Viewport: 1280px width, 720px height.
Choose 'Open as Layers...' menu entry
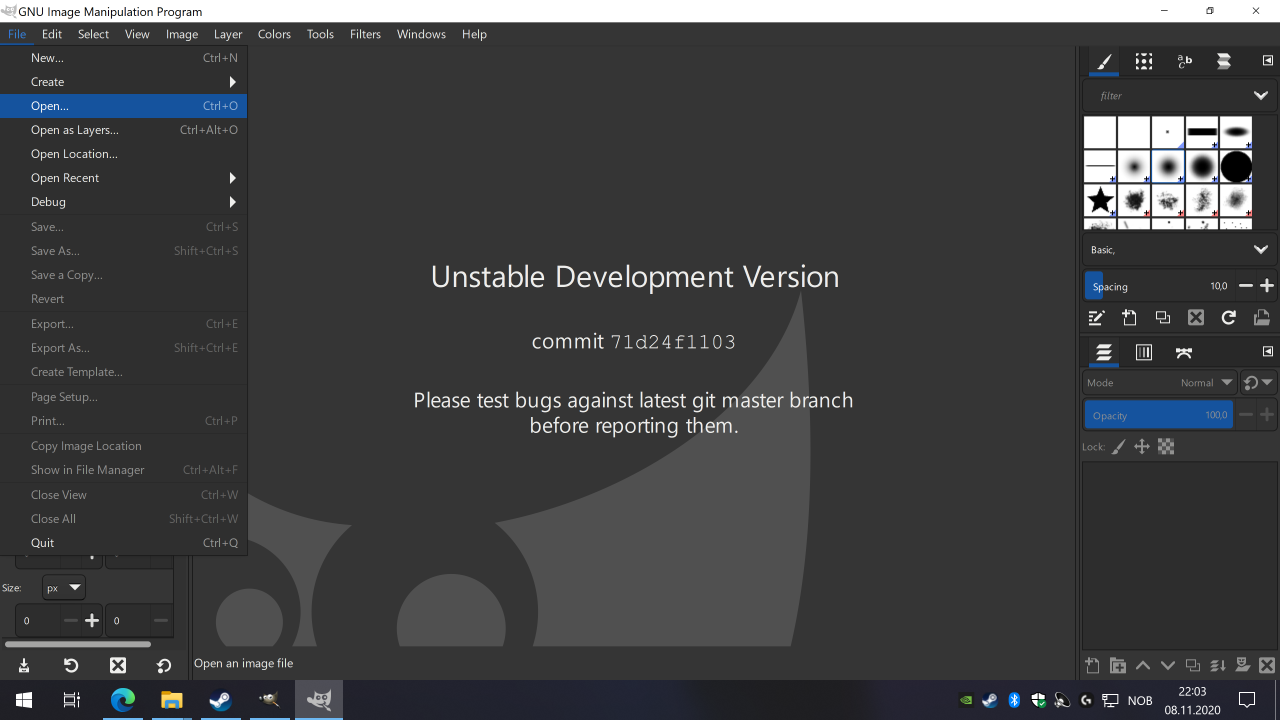pos(124,130)
